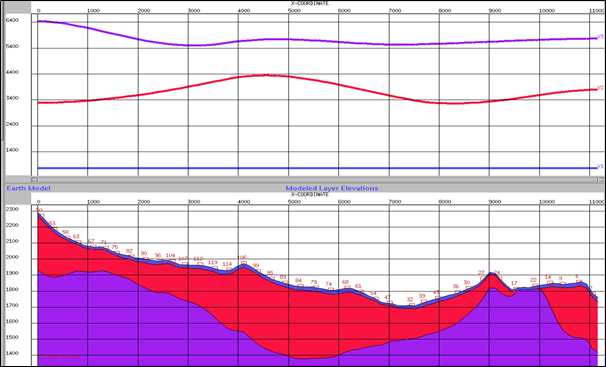Click the red V2 velocity curve at its crest

coord(265,75)
